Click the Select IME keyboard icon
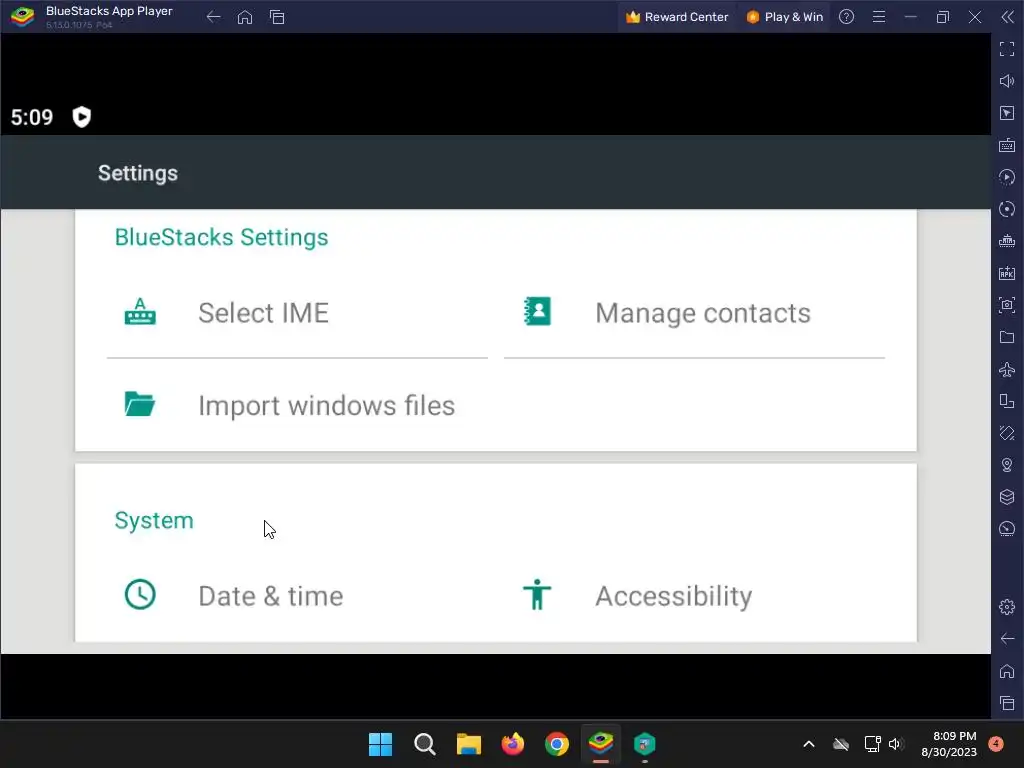 [140, 312]
